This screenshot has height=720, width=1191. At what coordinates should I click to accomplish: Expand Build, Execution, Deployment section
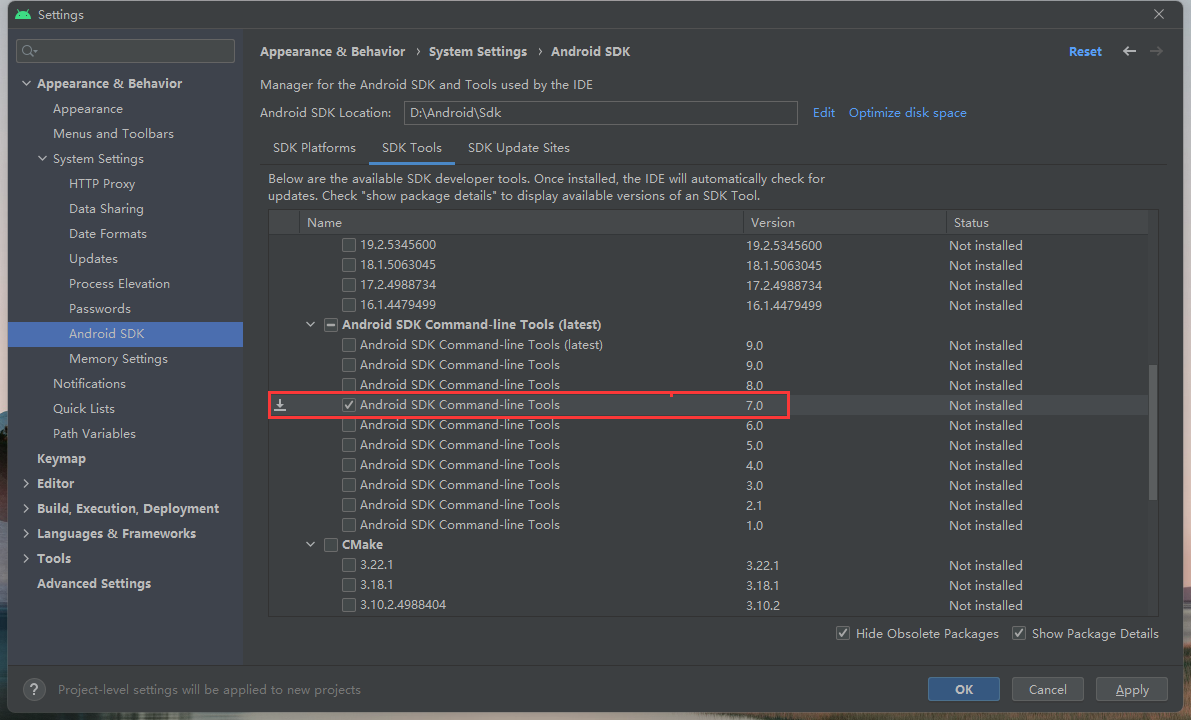(26, 509)
